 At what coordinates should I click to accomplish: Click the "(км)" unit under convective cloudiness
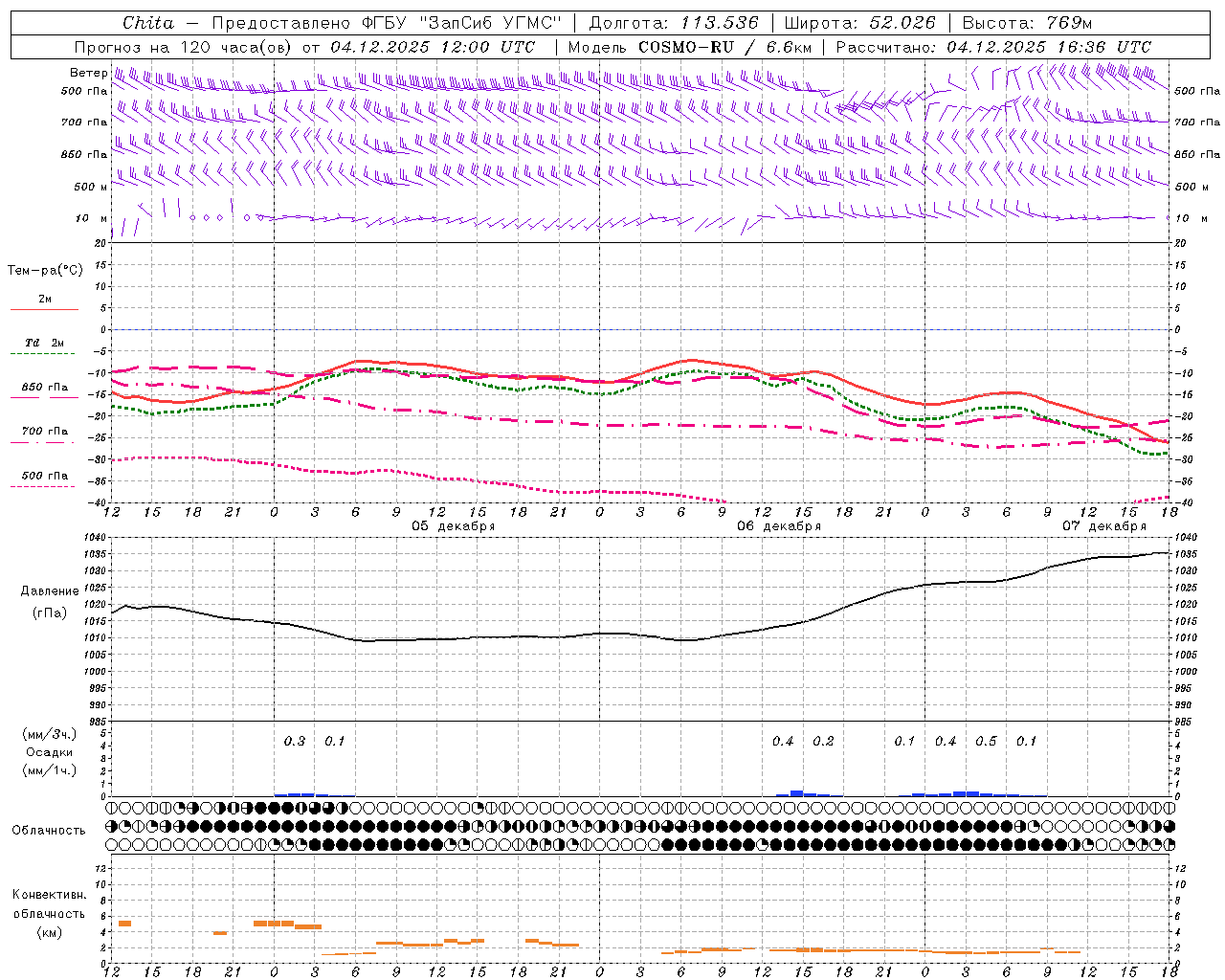coord(50,932)
